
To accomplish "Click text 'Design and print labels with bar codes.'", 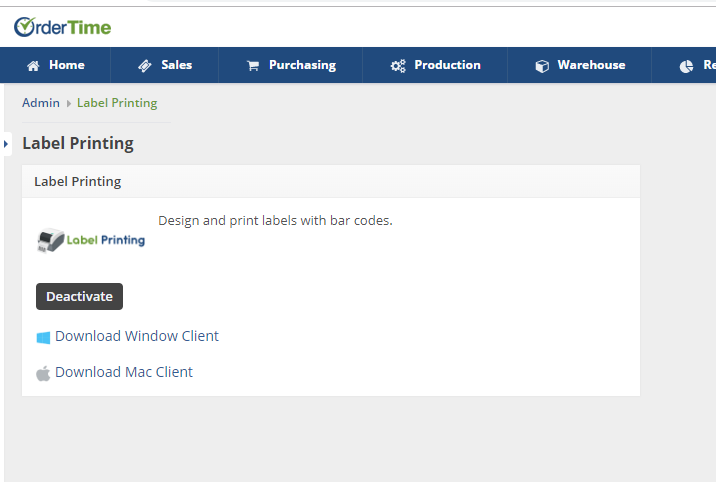I will click(x=275, y=221).
